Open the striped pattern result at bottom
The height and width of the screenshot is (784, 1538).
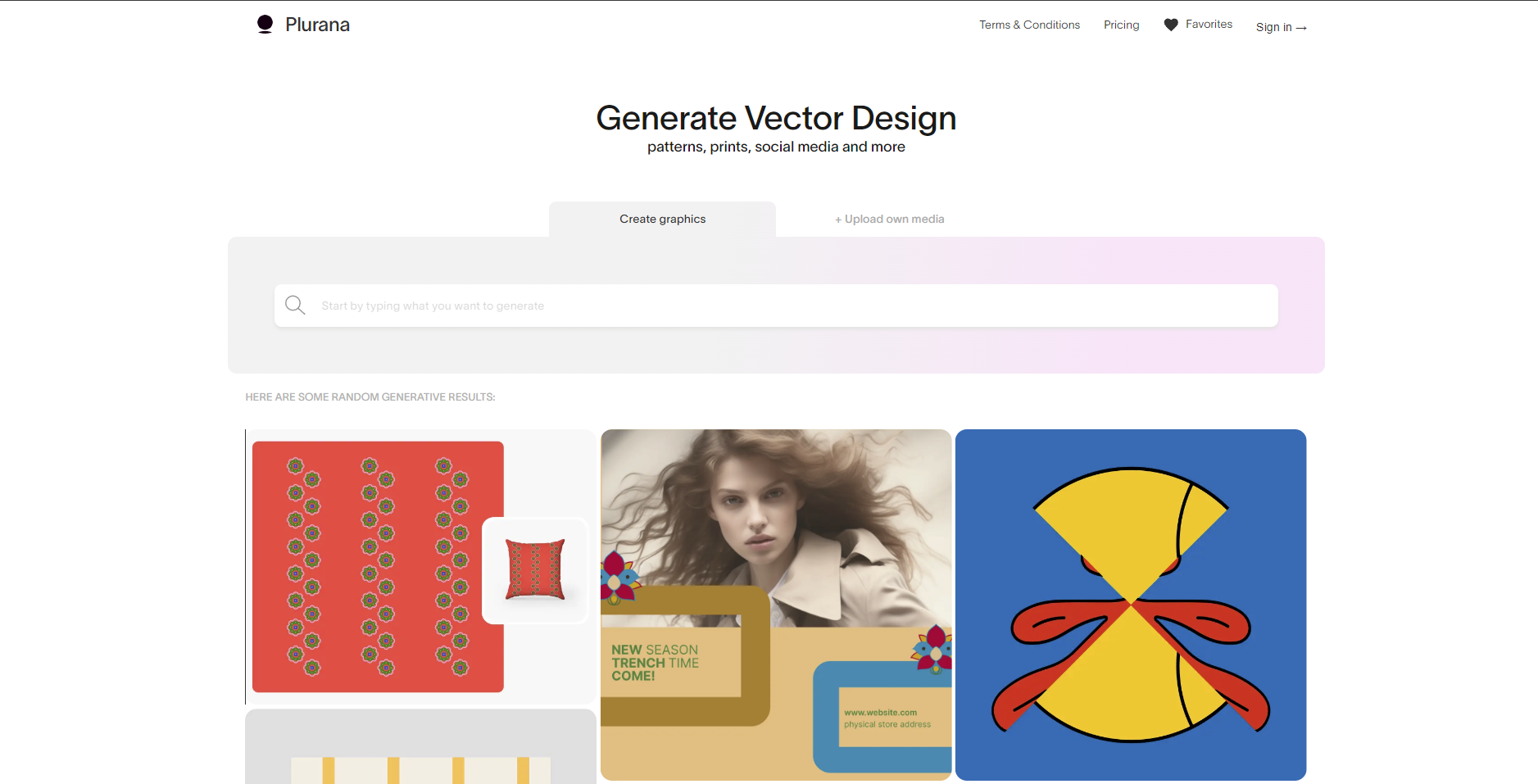pyautogui.click(x=420, y=746)
